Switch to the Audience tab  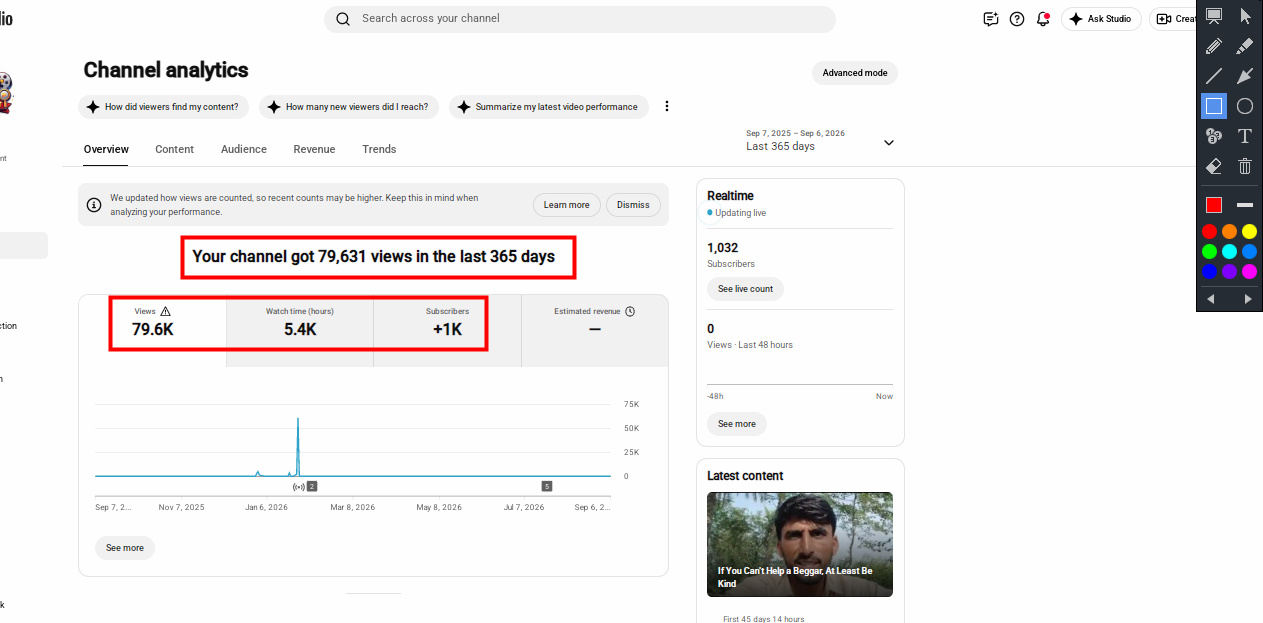[244, 149]
